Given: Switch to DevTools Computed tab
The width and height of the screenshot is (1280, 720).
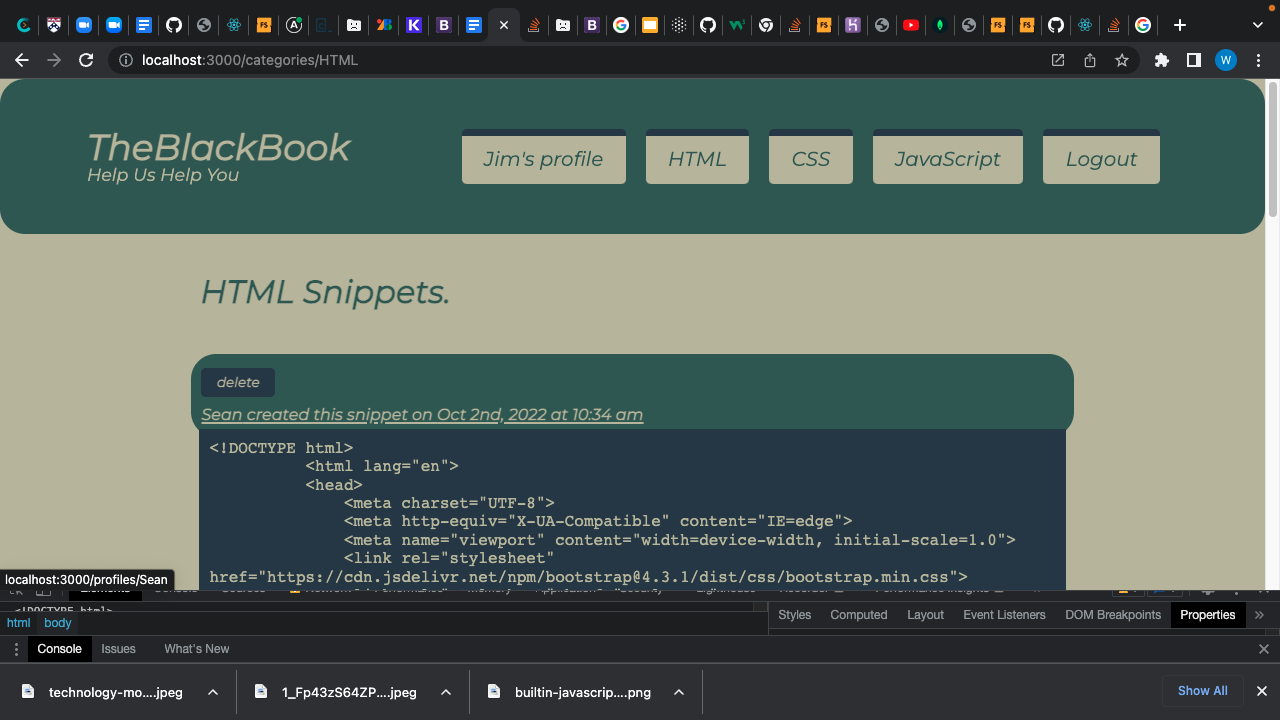Looking at the screenshot, I should (858, 615).
